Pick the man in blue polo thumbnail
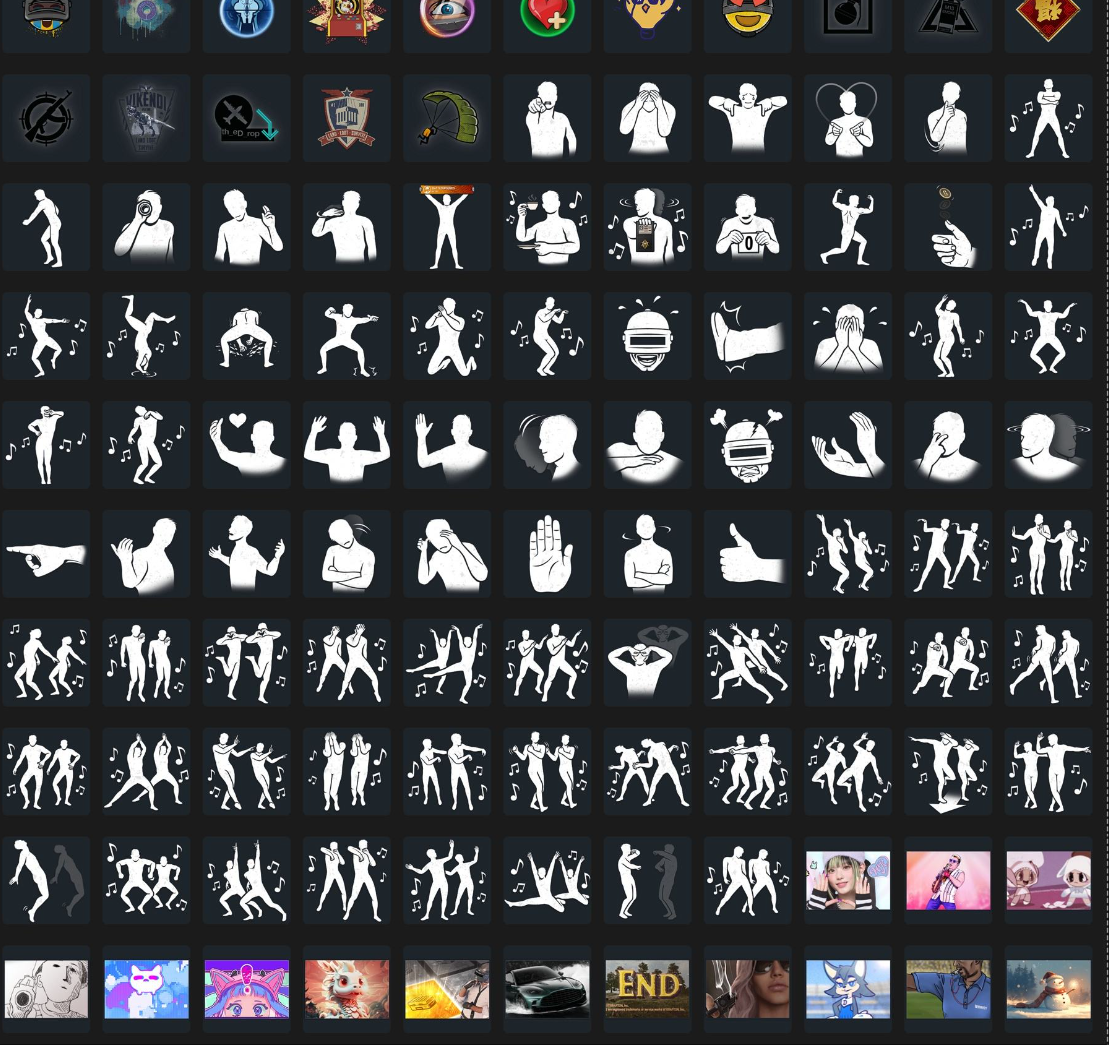1109x1045 pixels. tap(948, 989)
